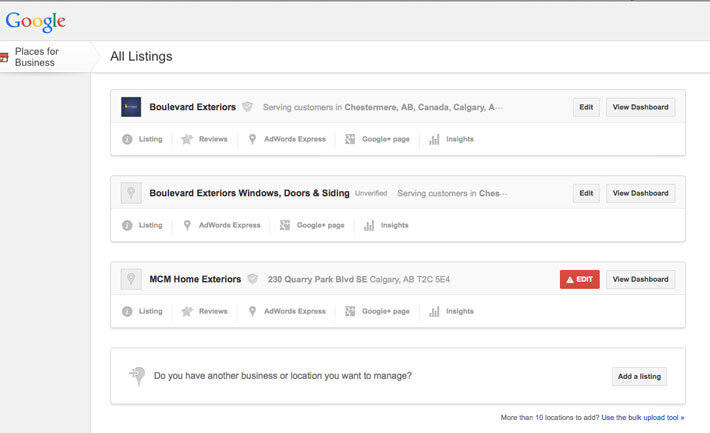Click verified shield next to MCM Home Exteriors
The height and width of the screenshot is (433, 710).
click(x=253, y=279)
